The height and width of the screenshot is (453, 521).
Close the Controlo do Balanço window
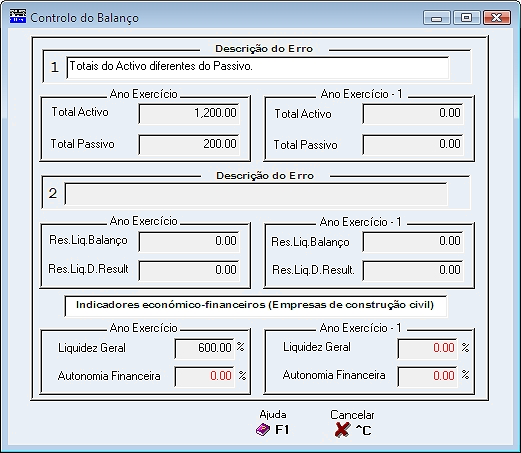click(x=496, y=17)
